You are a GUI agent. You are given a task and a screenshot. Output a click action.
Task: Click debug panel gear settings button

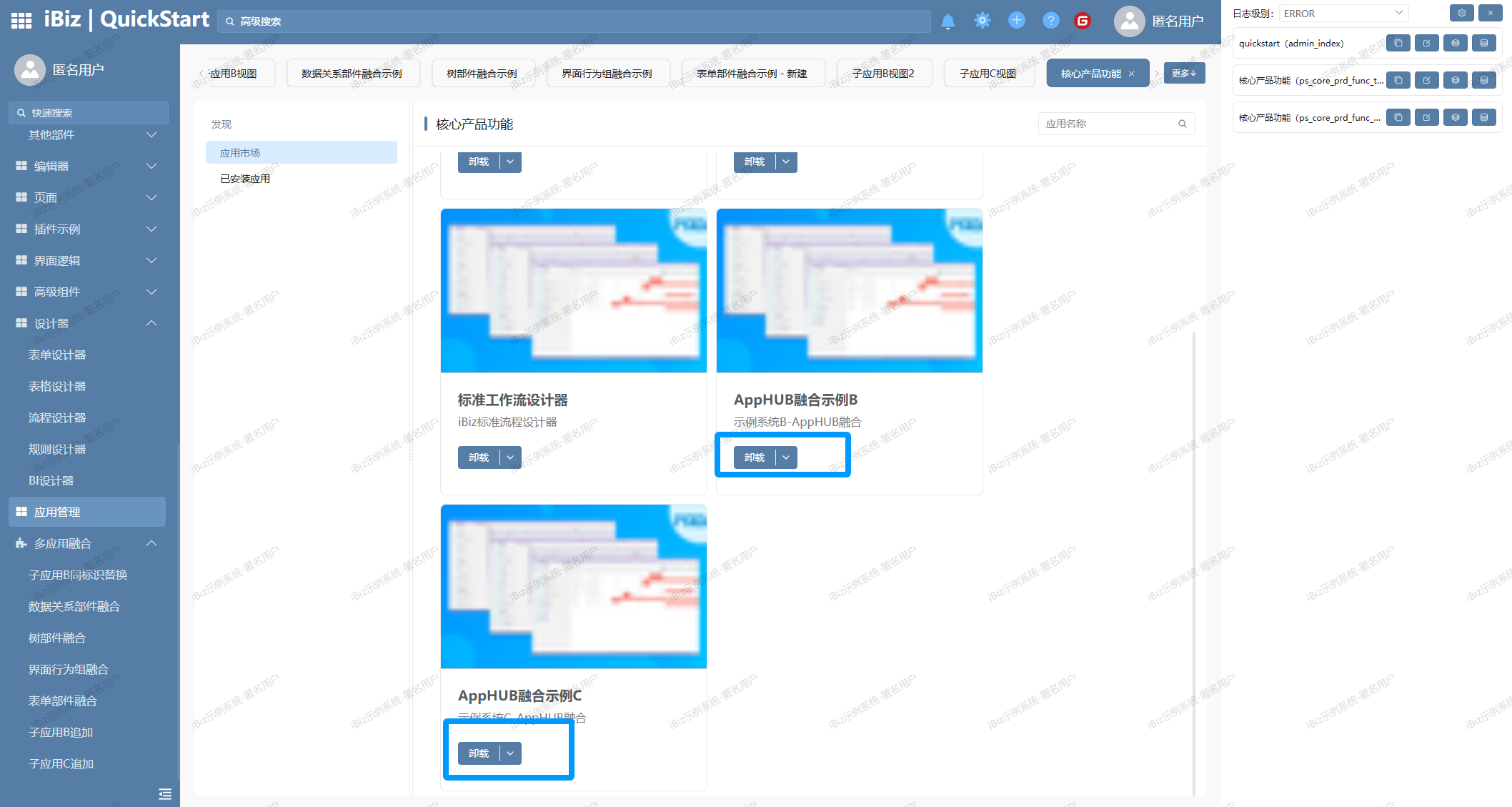coord(1461,13)
